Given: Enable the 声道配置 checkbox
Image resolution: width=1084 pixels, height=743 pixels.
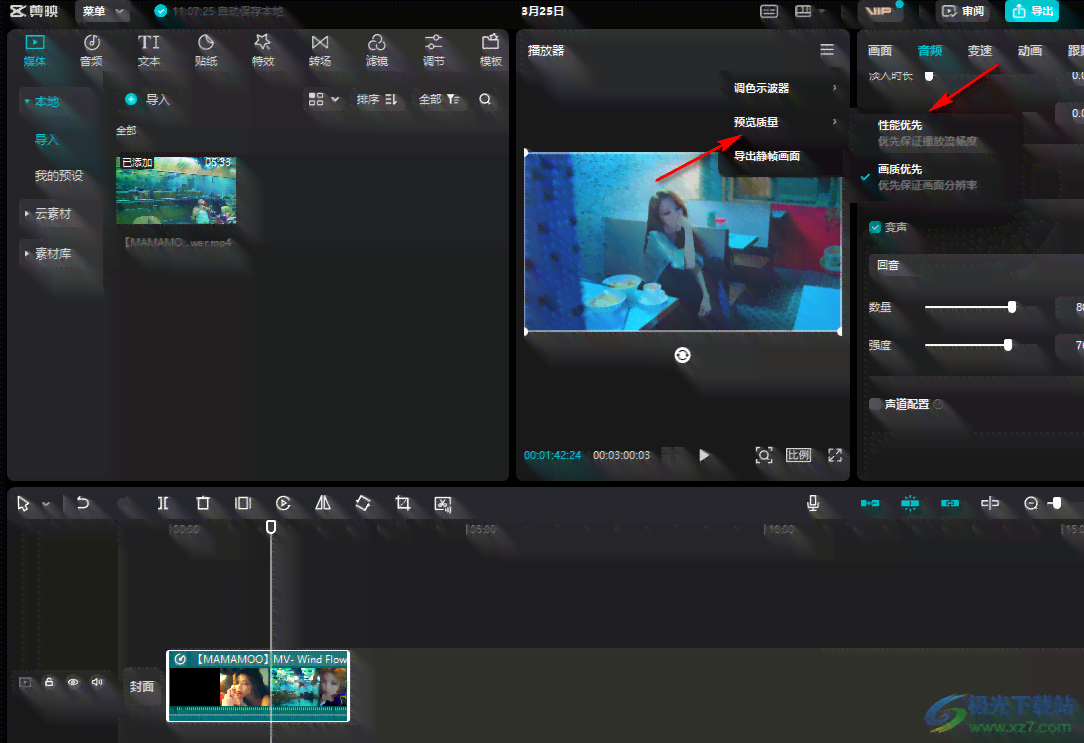Looking at the screenshot, I should (875, 404).
